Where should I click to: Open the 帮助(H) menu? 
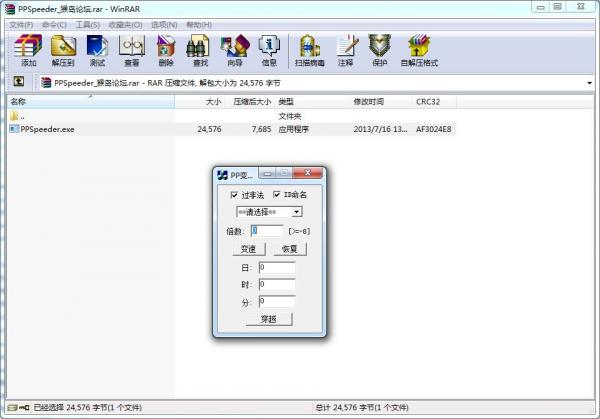(199, 25)
